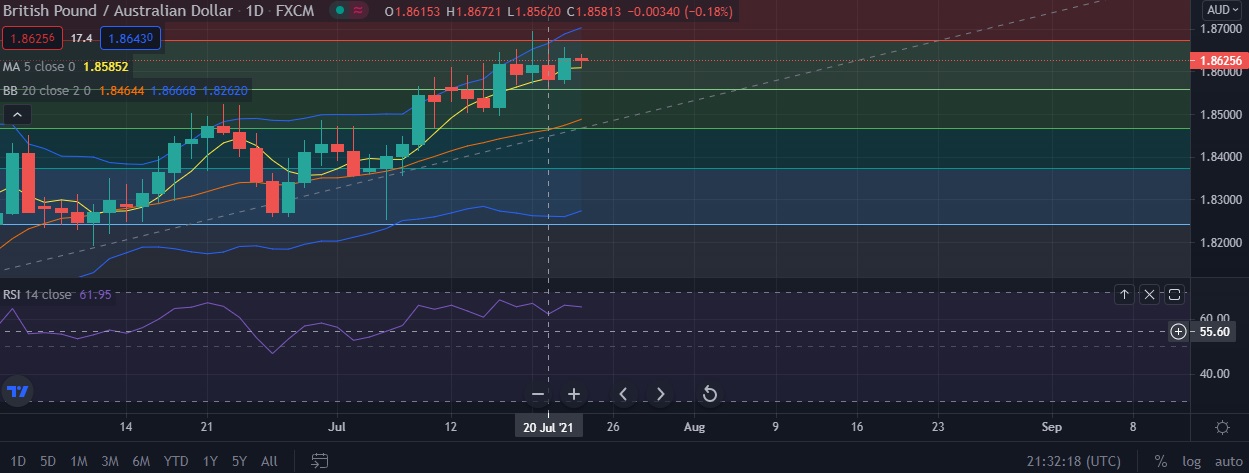
Task: Select the MA 5 close 0 indicator legend
Action: (x=39, y=67)
